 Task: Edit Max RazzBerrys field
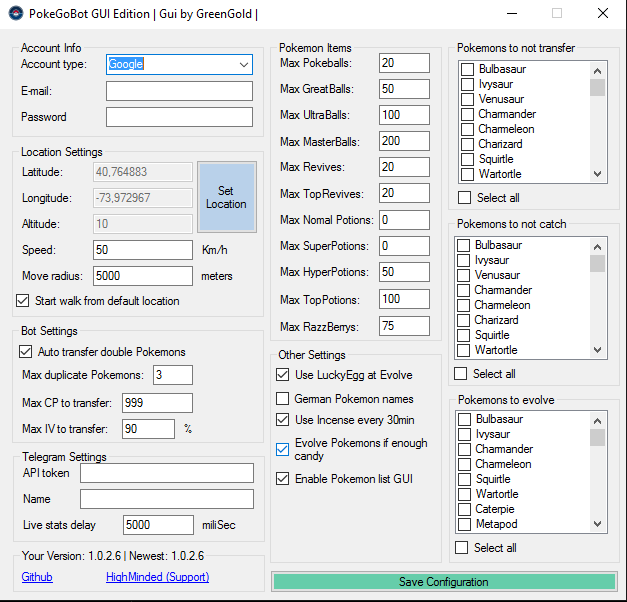(x=404, y=326)
